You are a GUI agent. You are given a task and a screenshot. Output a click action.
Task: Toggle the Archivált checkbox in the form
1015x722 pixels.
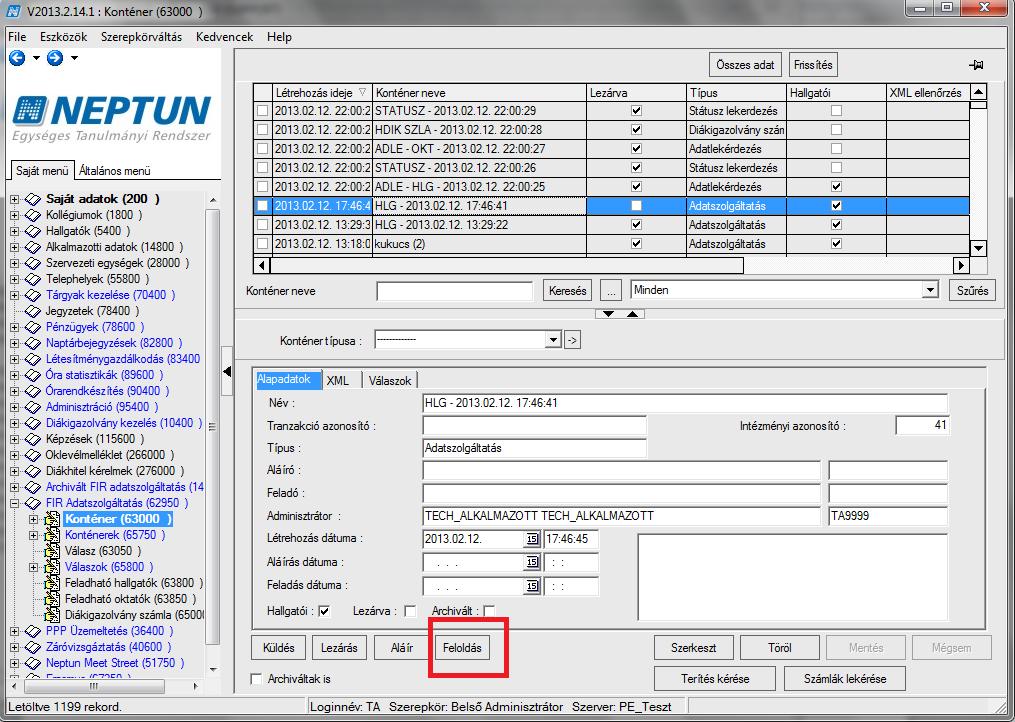[x=489, y=611]
